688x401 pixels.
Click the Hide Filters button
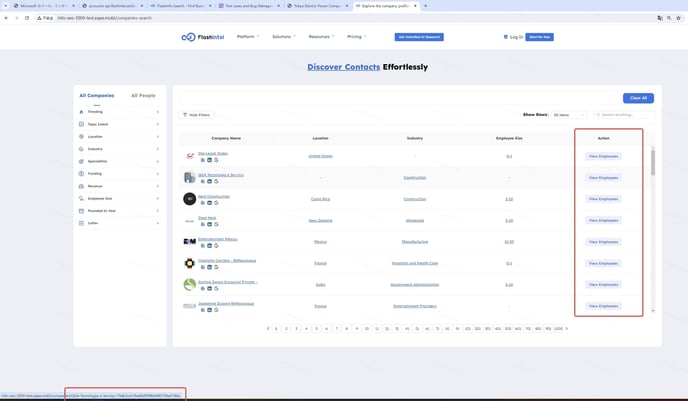[x=196, y=115]
